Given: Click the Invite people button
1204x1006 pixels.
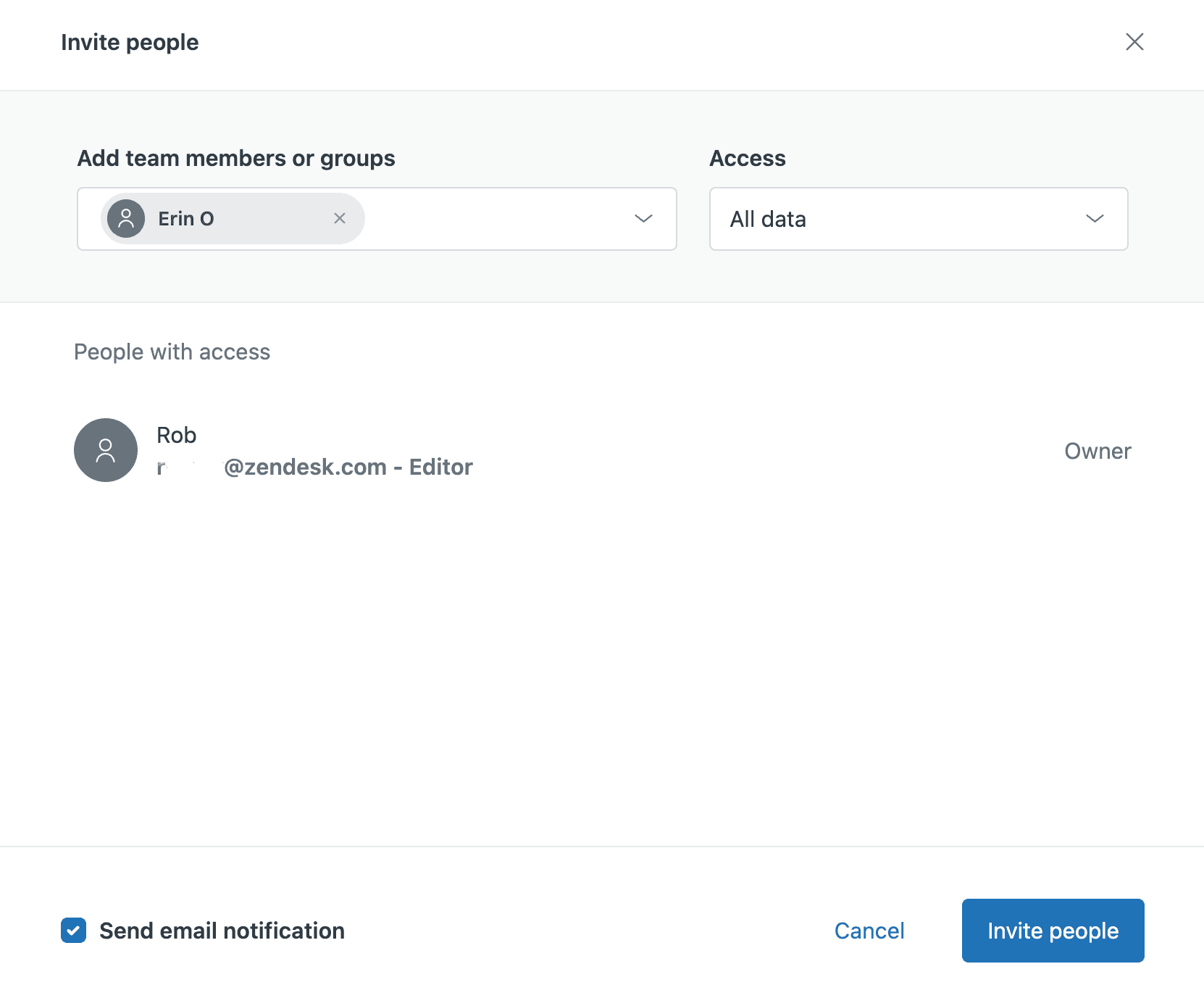Looking at the screenshot, I should (1052, 931).
